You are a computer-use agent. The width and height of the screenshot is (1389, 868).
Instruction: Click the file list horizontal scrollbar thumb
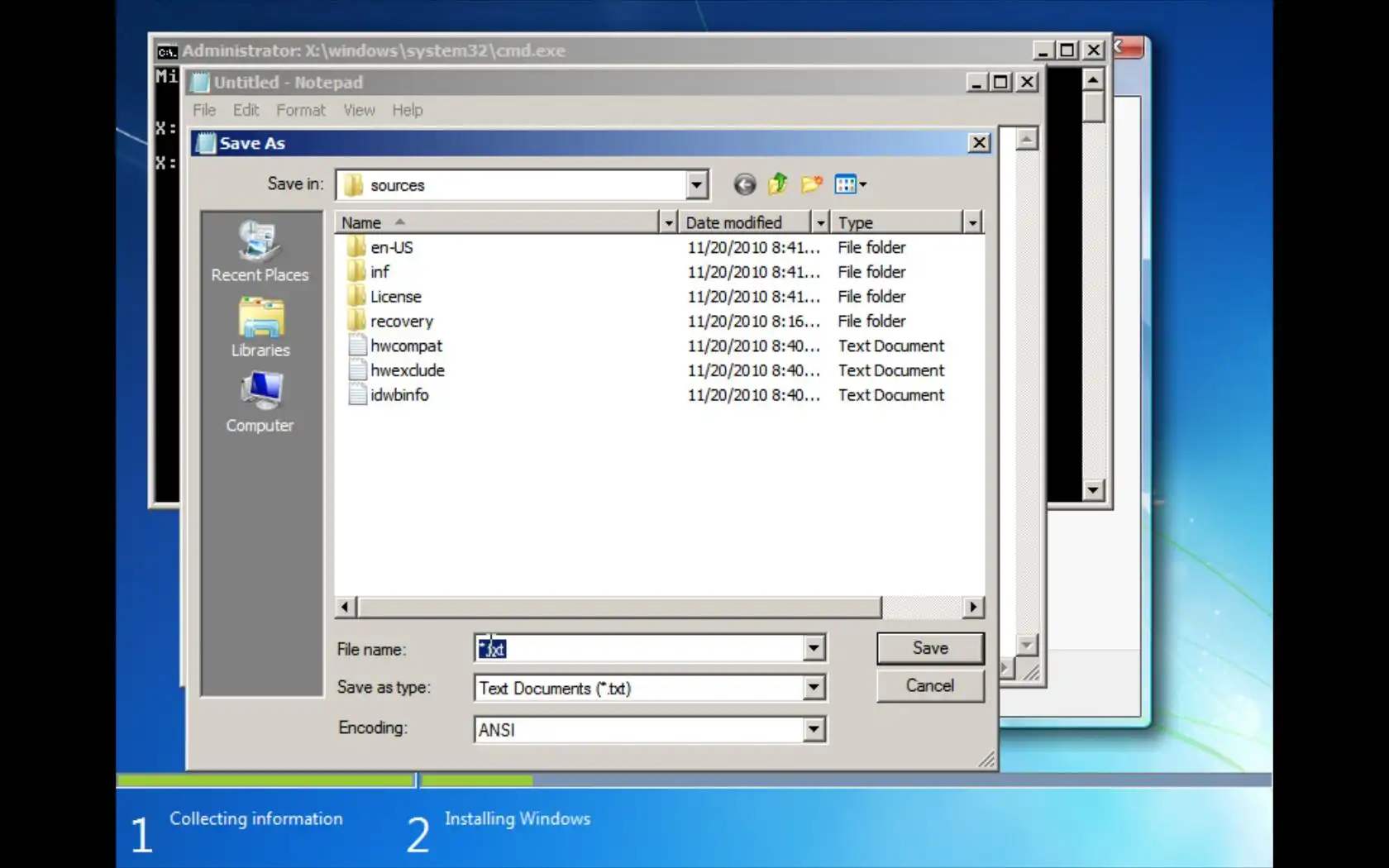pos(619,608)
